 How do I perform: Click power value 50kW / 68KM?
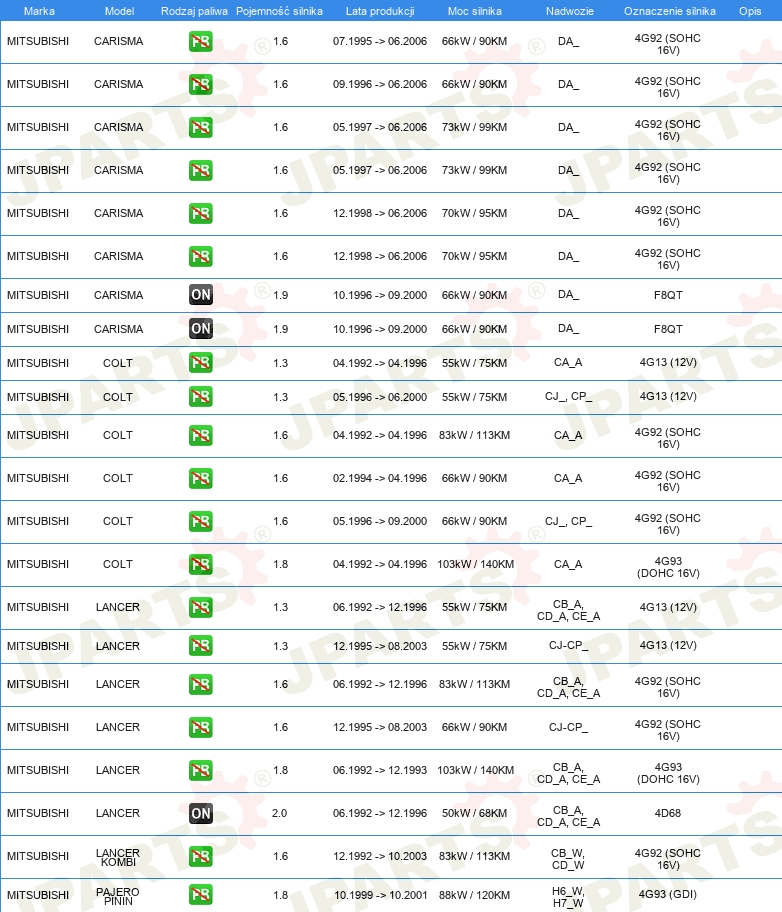(474, 813)
